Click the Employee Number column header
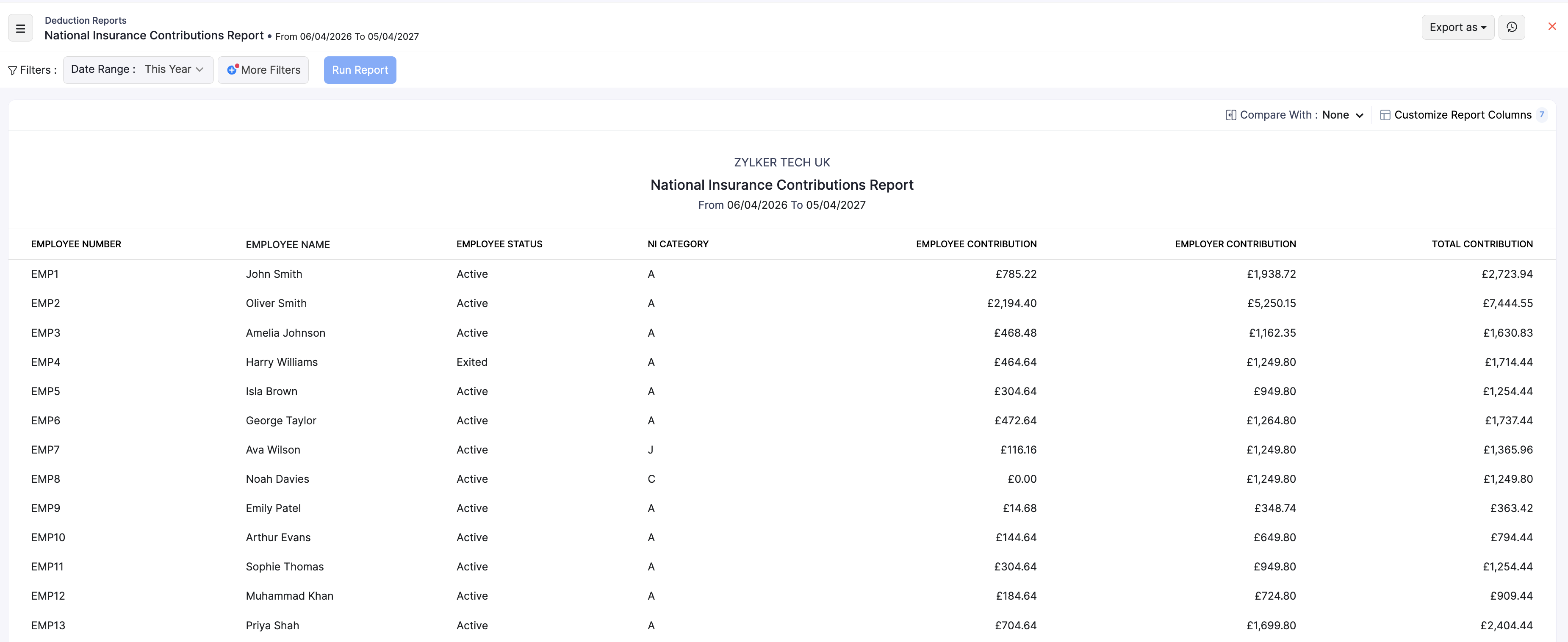The width and height of the screenshot is (1568, 642). coord(76,244)
